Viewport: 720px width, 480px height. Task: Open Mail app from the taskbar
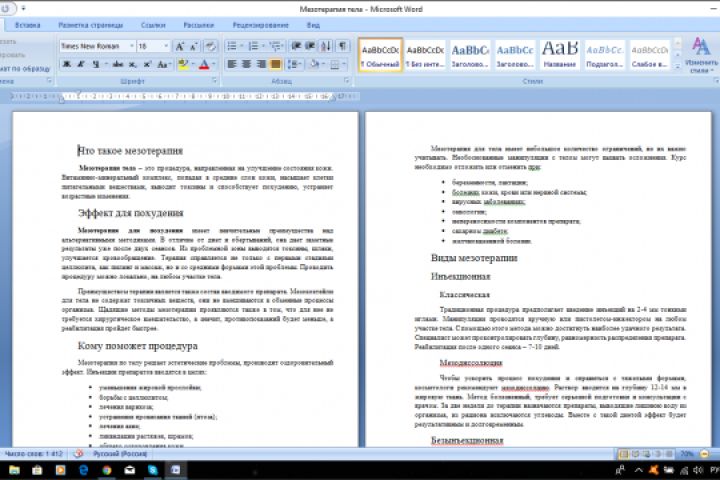(130, 470)
